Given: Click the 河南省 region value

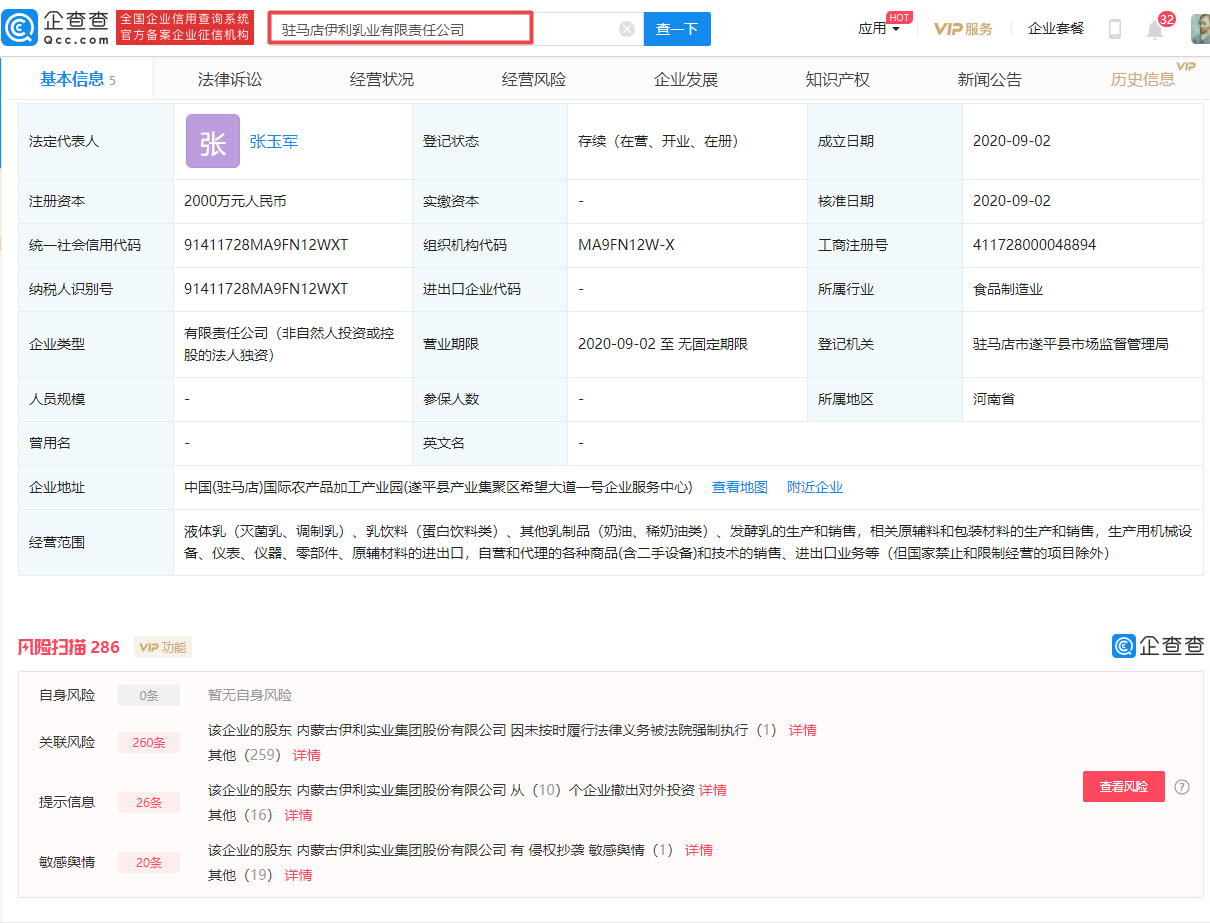Looking at the screenshot, I should coord(994,400).
